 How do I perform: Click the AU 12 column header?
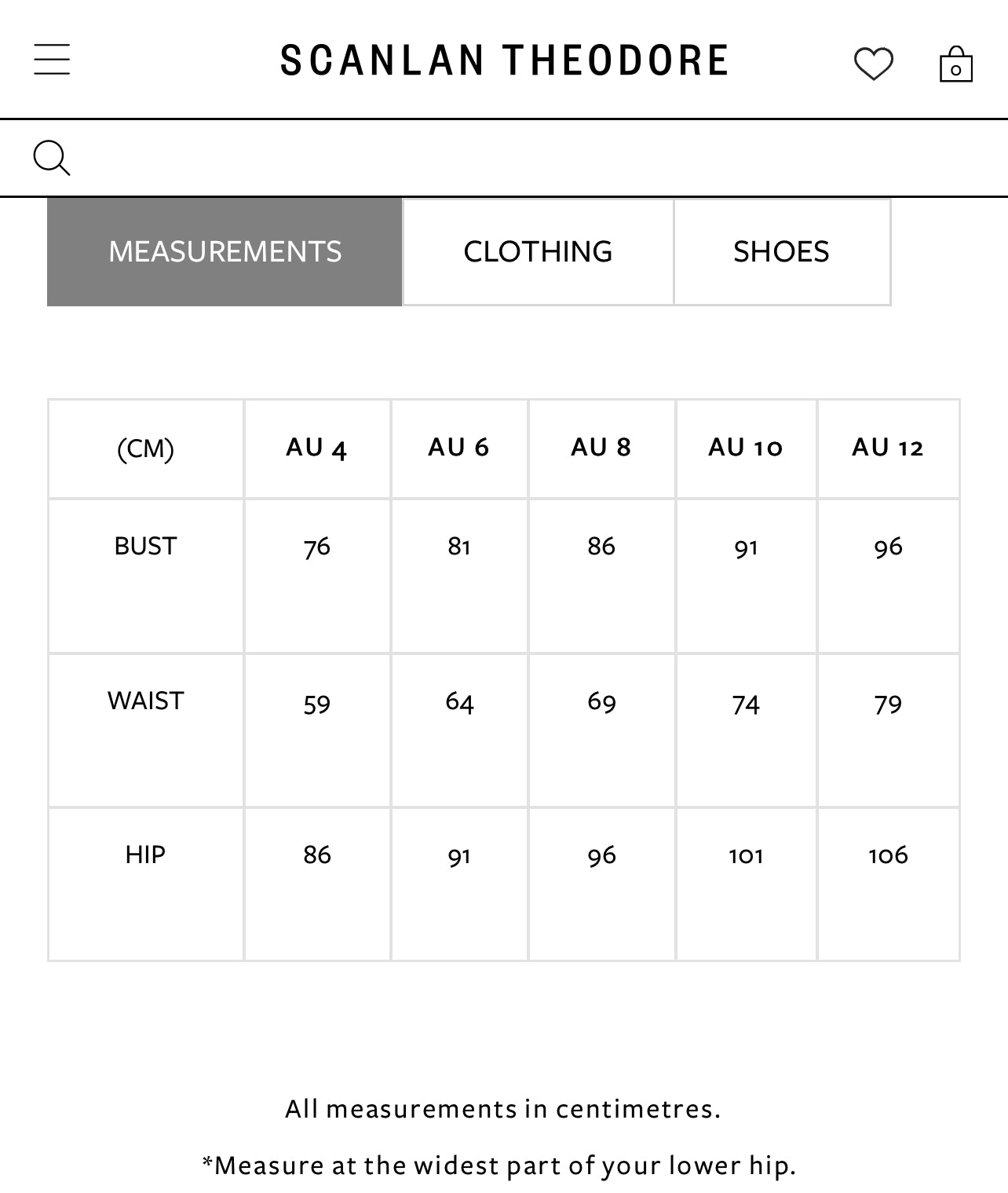click(888, 448)
